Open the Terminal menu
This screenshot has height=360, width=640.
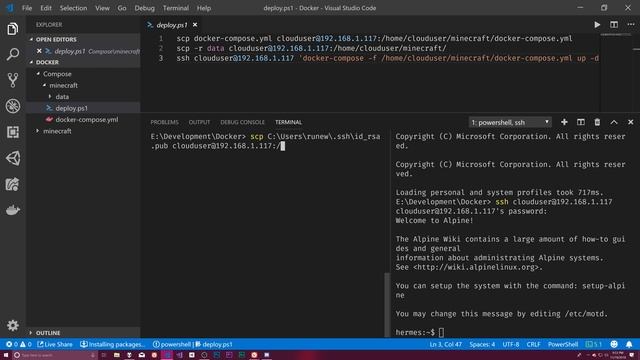pyautogui.click(x=176, y=8)
